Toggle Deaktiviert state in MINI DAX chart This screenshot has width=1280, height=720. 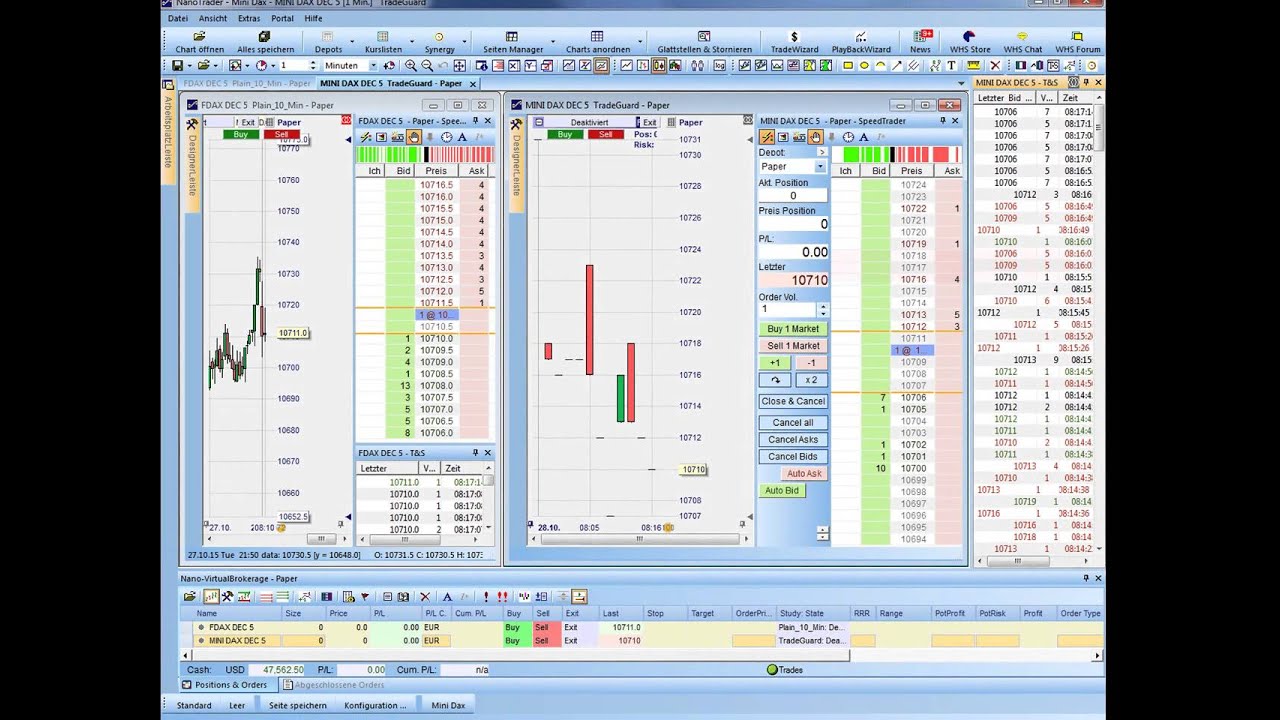[589, 122]
